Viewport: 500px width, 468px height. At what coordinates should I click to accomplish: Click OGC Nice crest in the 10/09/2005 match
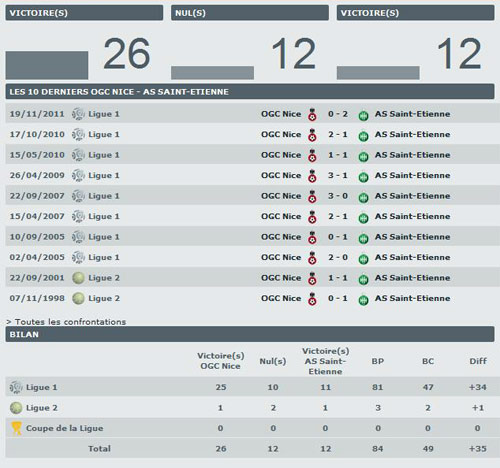point(312,237)
